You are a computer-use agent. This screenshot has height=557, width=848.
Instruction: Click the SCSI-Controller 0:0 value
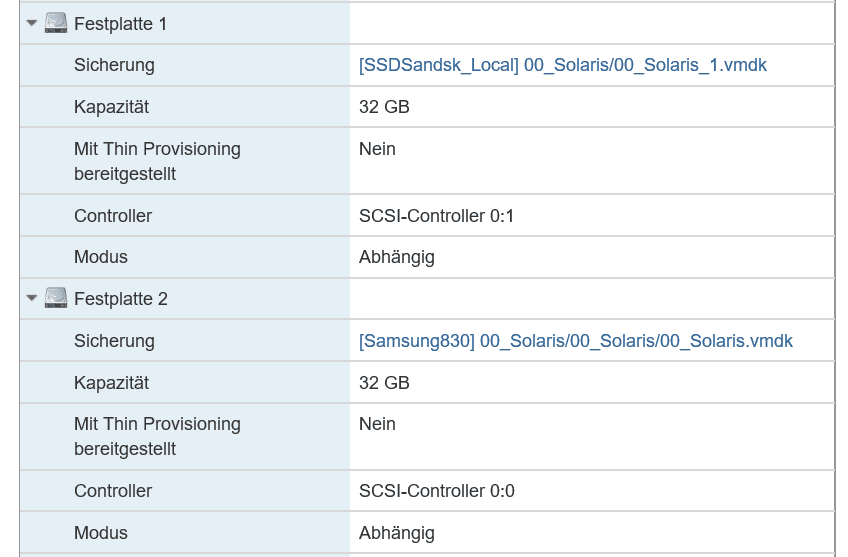(x=436, y=491)
